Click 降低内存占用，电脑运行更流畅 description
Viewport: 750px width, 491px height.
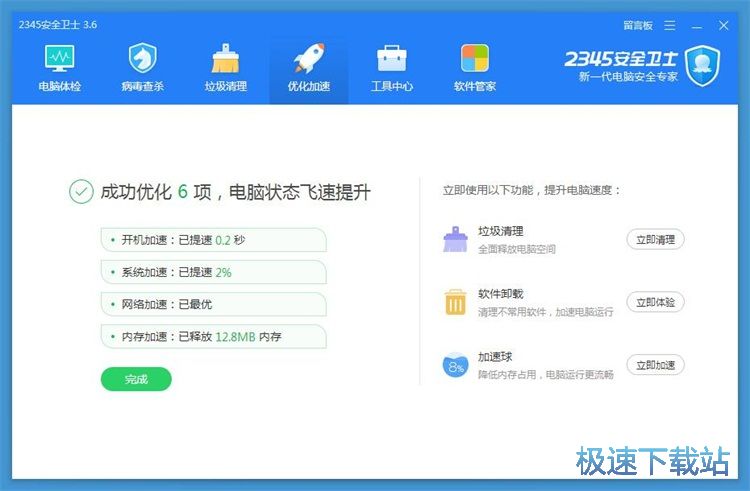click(x=546, y=375)
